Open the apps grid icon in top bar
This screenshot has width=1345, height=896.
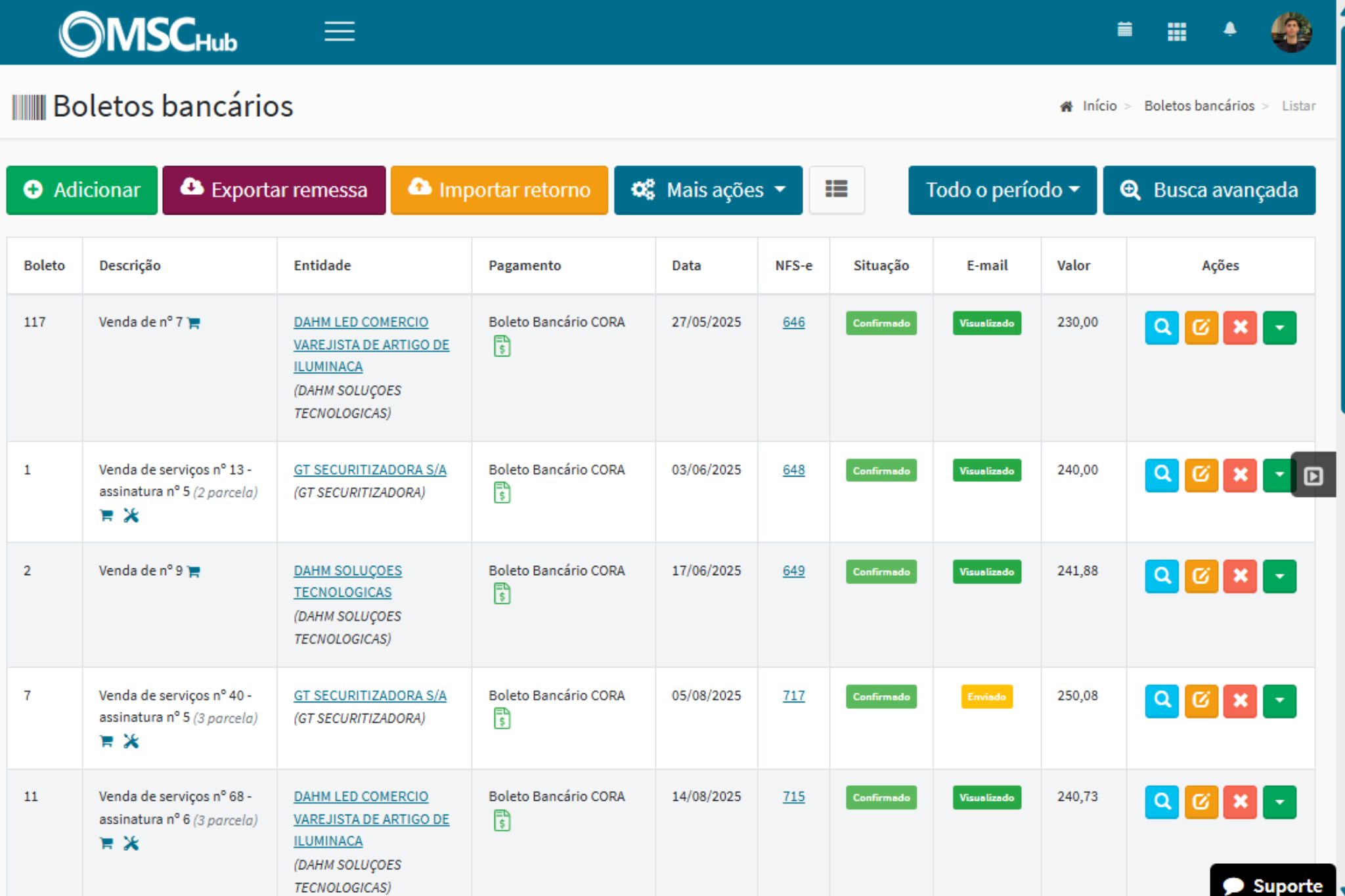pos(1177,31)
